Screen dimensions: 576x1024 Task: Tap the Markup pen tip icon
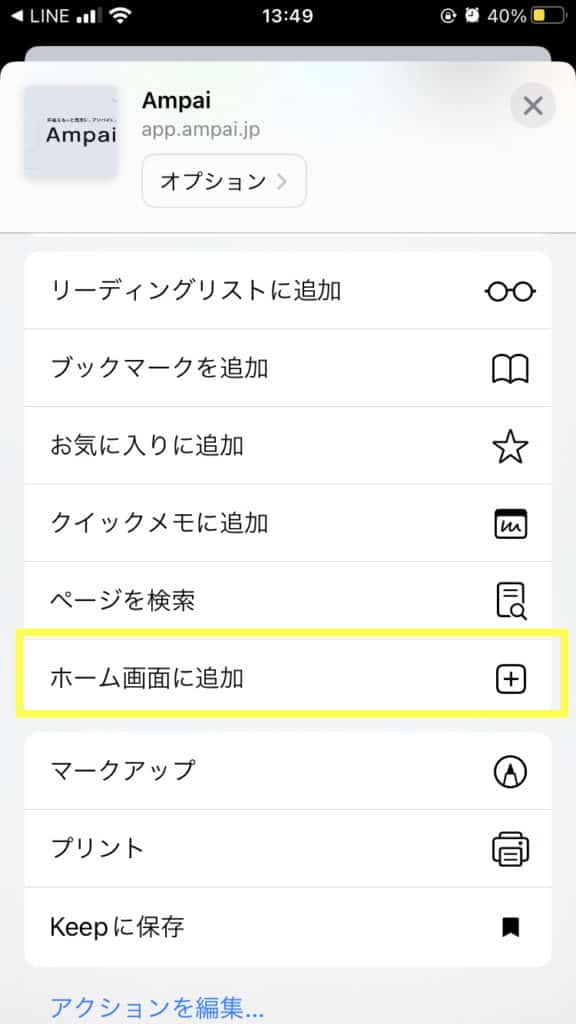pos(510,771)
